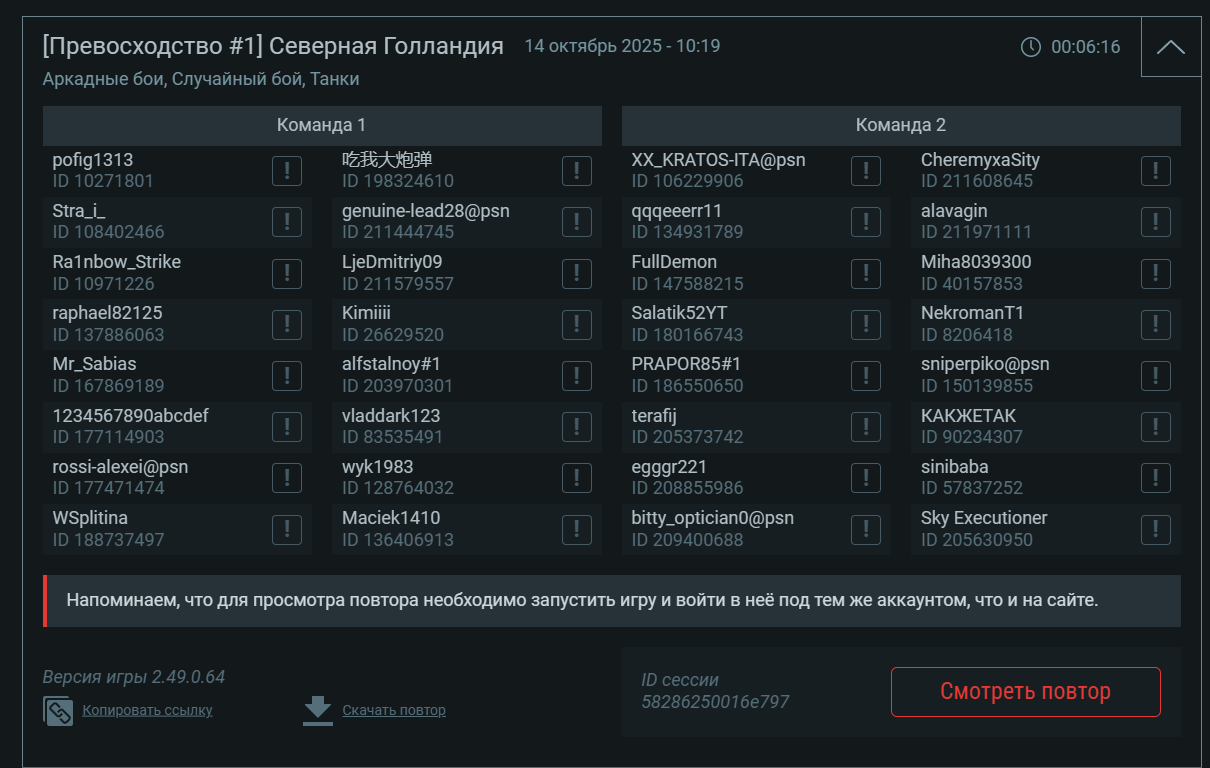Report player sniperpiko@psn
Screen dimensions: 1210x768
(1155, 376)
